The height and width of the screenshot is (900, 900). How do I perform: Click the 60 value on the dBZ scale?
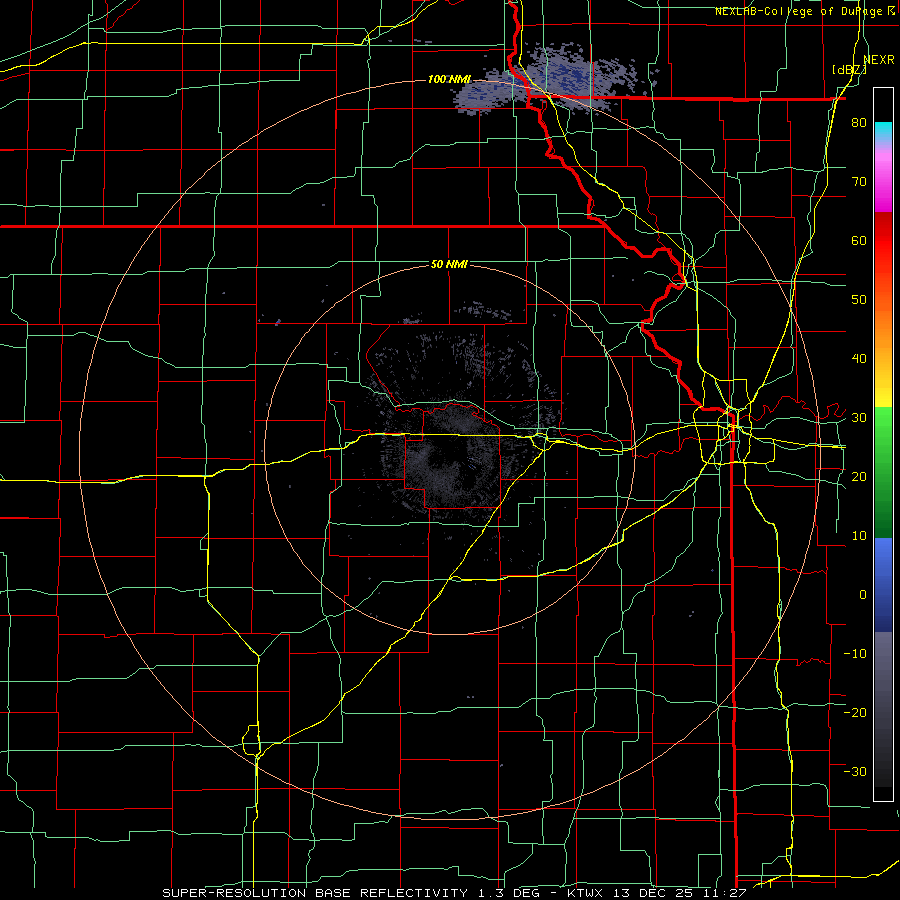pyautogui.click(x=859, y=240)
